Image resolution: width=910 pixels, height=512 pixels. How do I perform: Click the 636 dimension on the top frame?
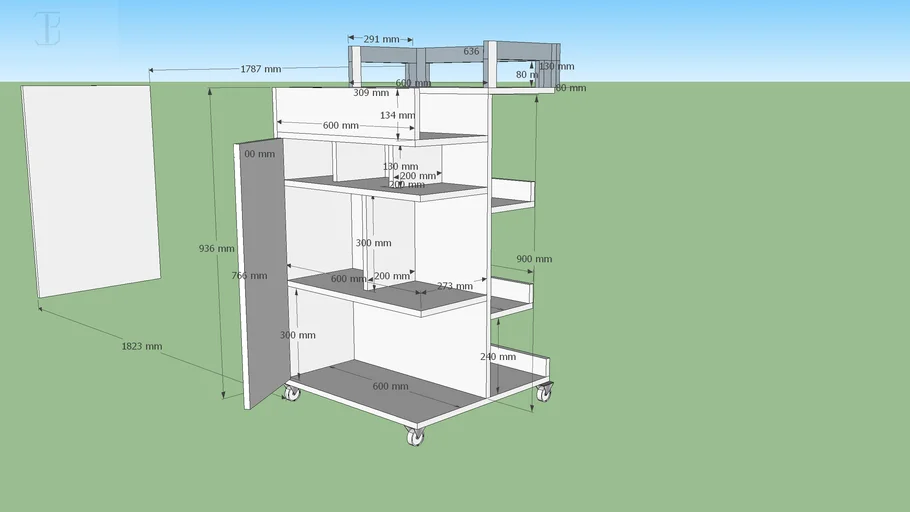click(x=471, y=51)
